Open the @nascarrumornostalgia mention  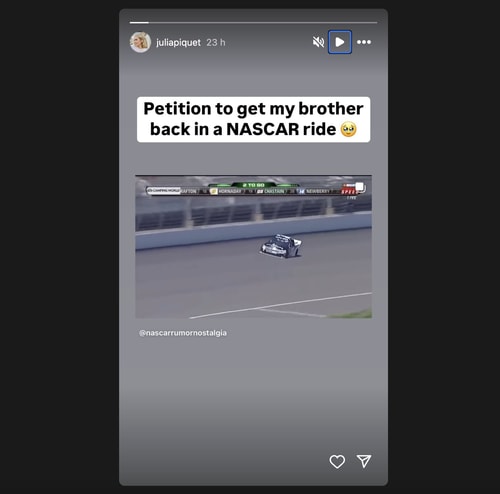point(183,333)
